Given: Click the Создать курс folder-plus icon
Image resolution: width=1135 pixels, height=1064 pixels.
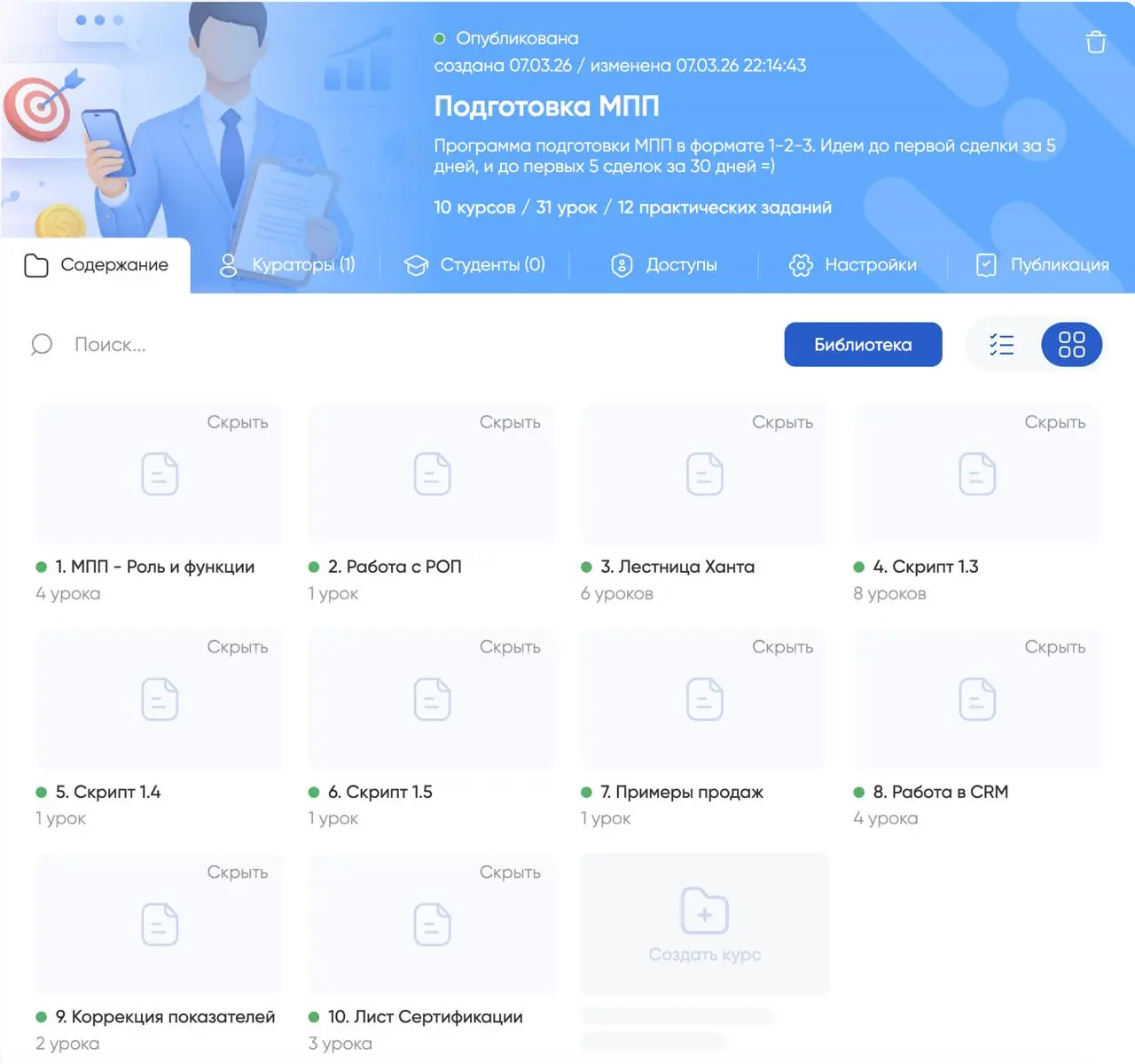Looking at the screenshot, I should coord(705,911).
